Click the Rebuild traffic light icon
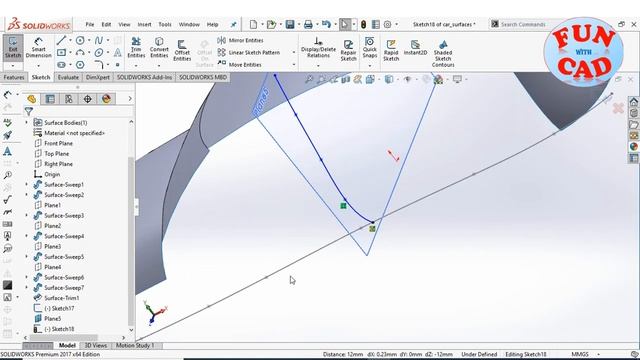This screenshot has width=640, height=360. (363, 24)
